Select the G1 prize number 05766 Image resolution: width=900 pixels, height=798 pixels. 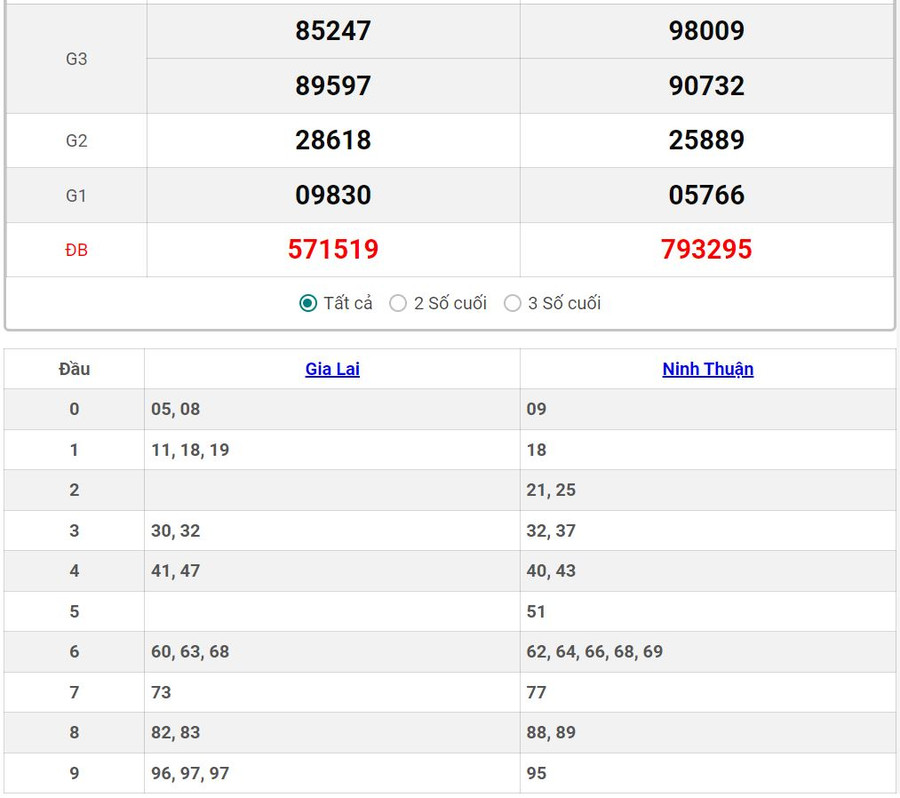coord(706,195)
